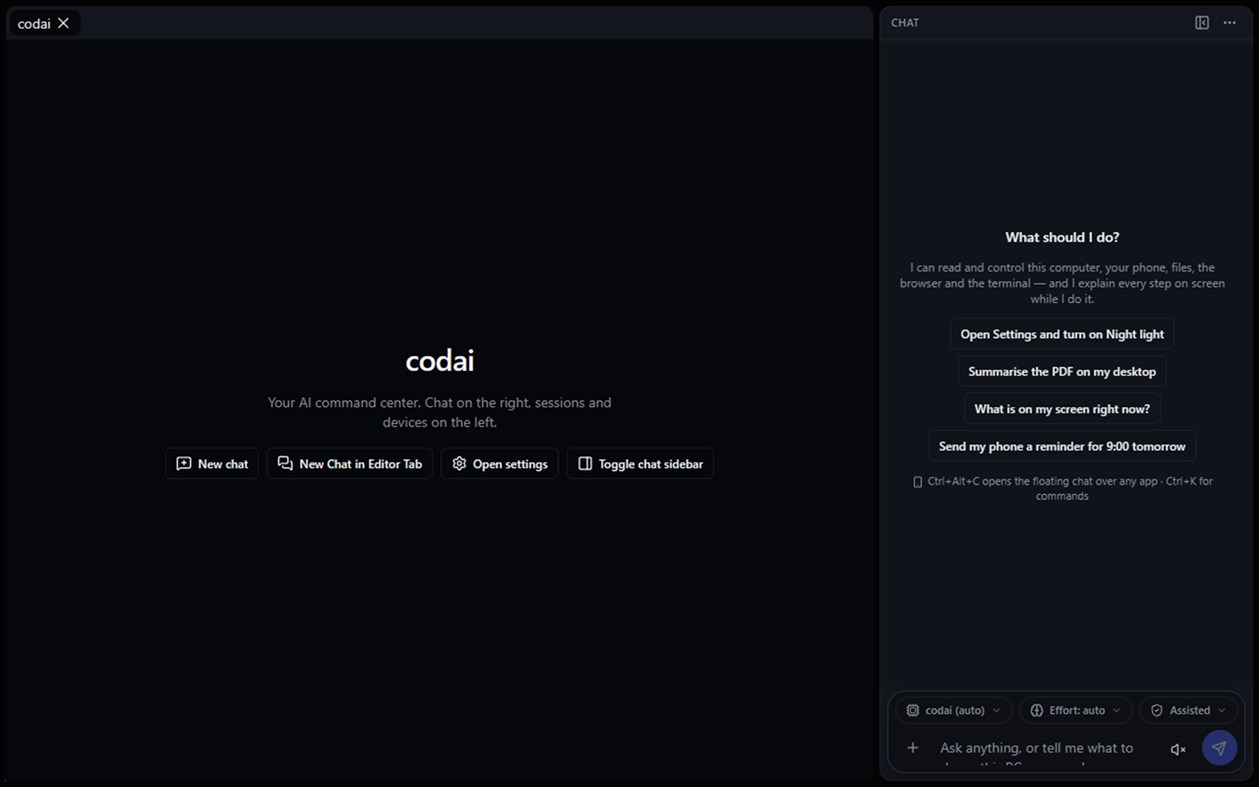The image size is (1259, 787).
Task: Click the plus attach icon
Action: [912, 748]
